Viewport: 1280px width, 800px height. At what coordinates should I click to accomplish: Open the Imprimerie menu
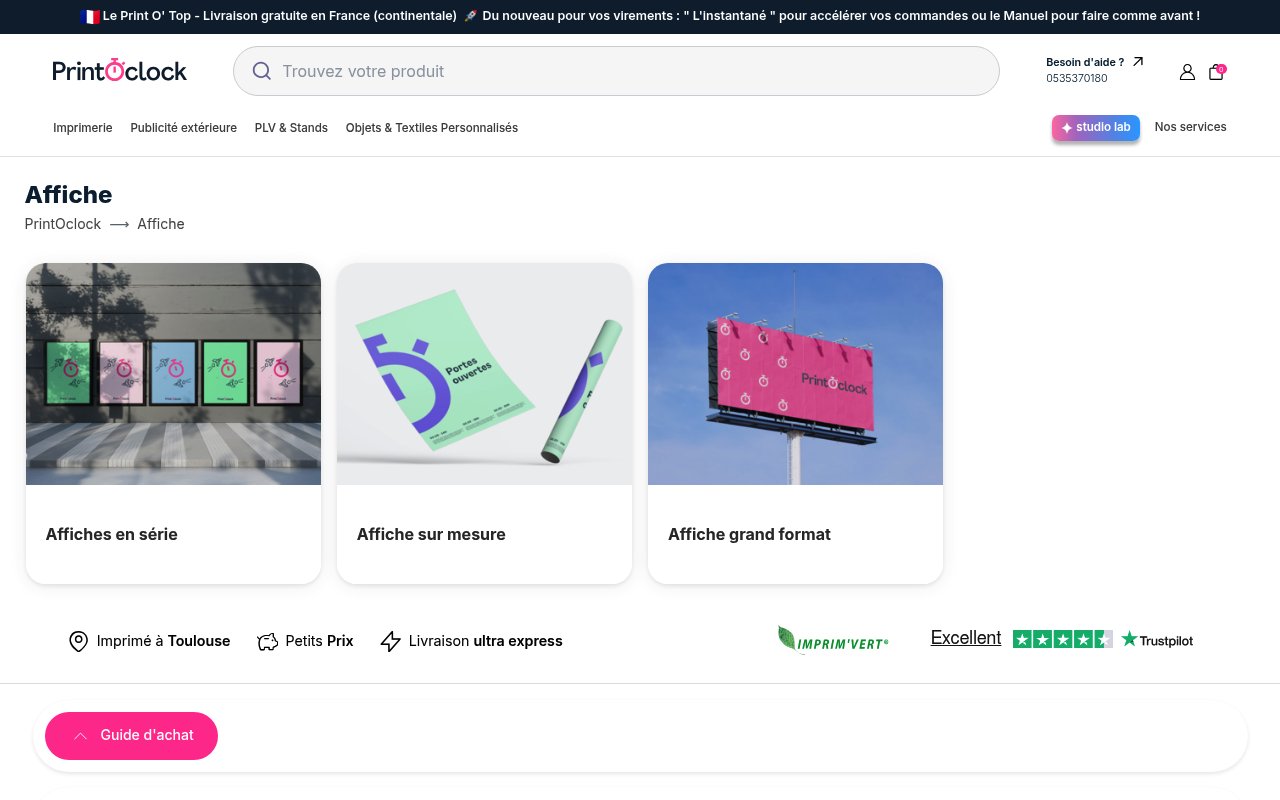[x=83, y=128]
